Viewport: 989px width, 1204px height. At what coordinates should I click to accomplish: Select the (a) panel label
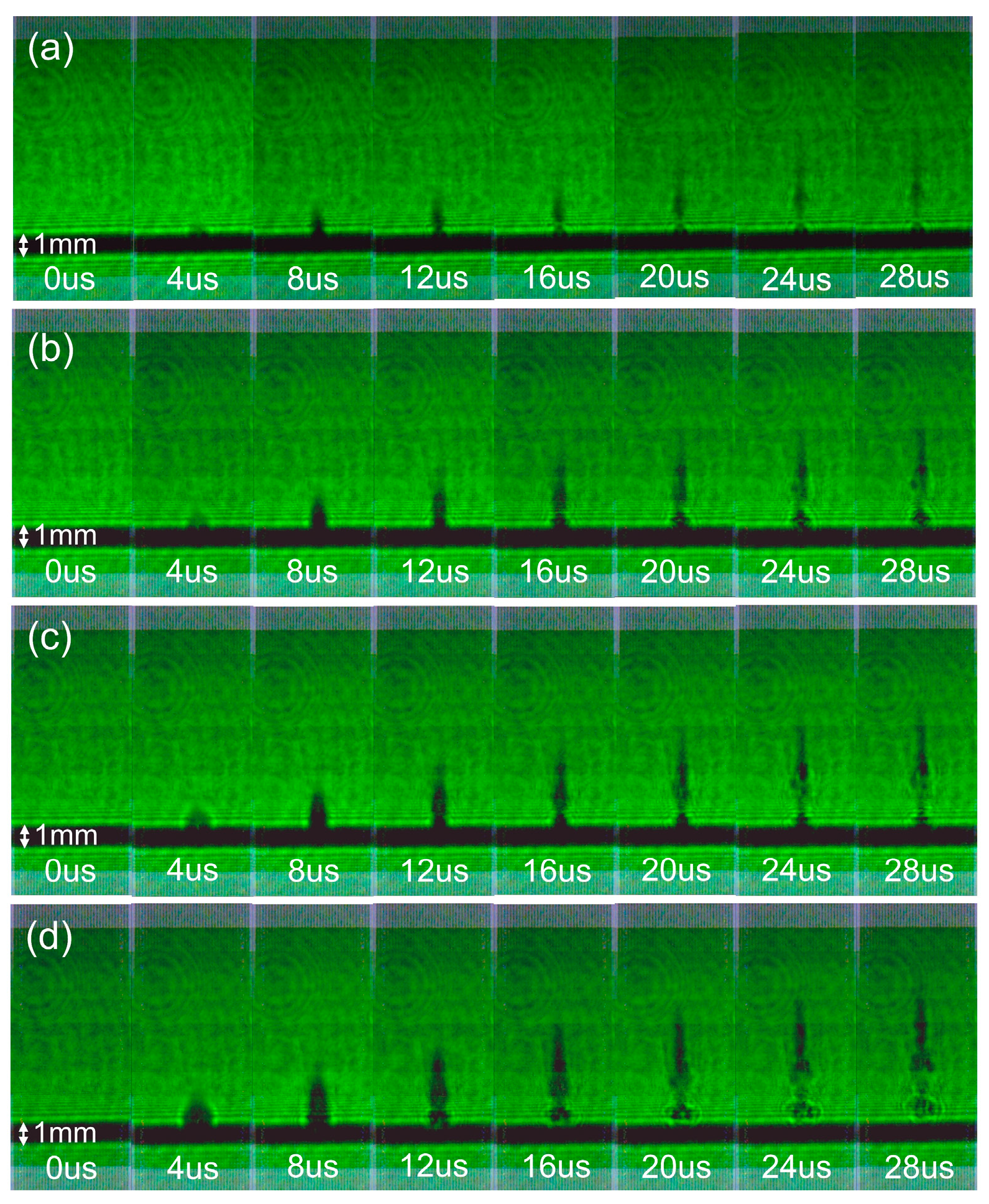[50, 48]
